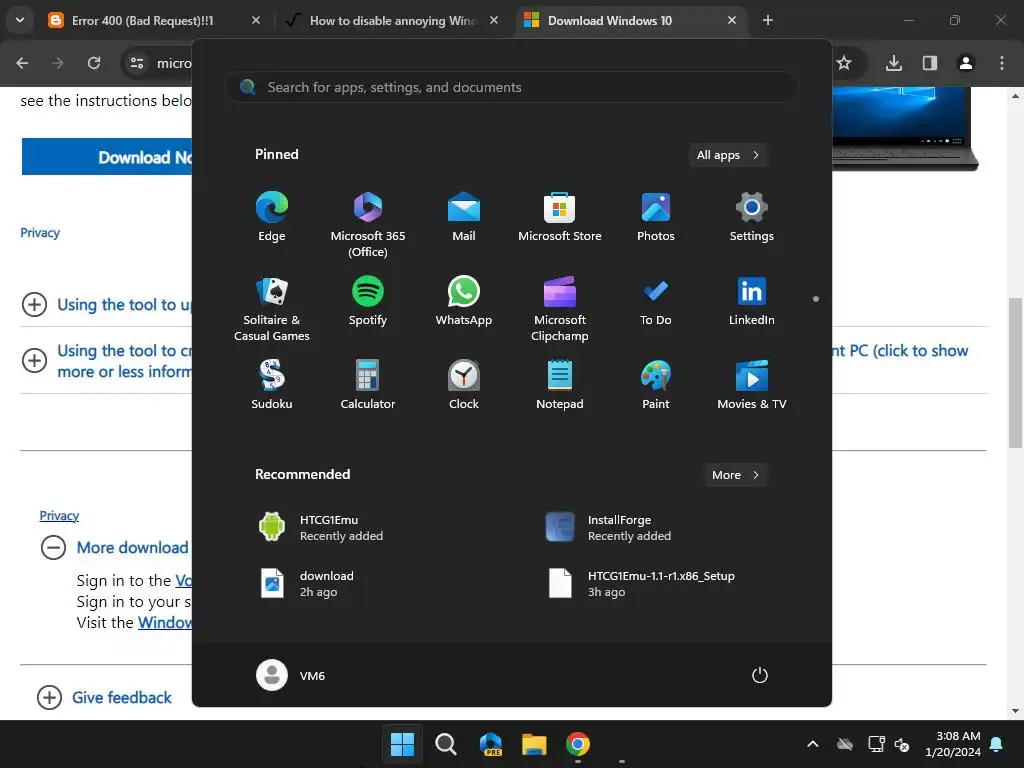Close the Error 400 tab
Image resolution: width=1024 pixels, height=768 pixels.
(x=256, y=20)
